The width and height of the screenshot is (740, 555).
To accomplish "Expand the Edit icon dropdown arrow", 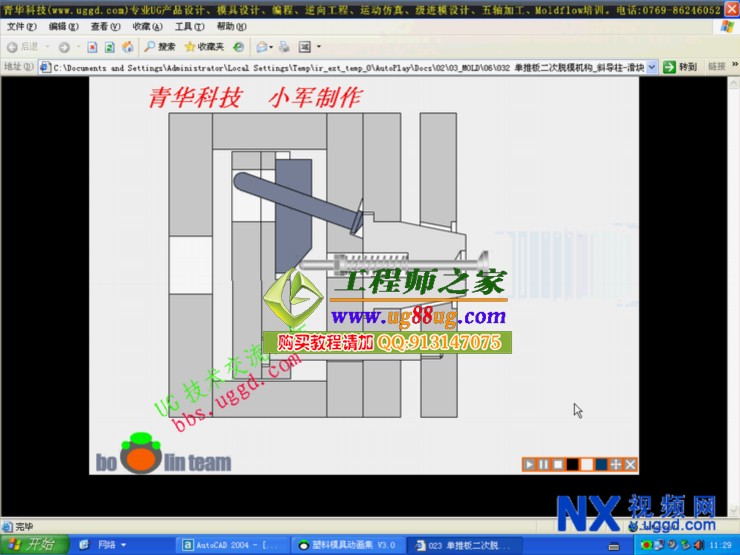I will pyautogui.click(x=319, y=47).
